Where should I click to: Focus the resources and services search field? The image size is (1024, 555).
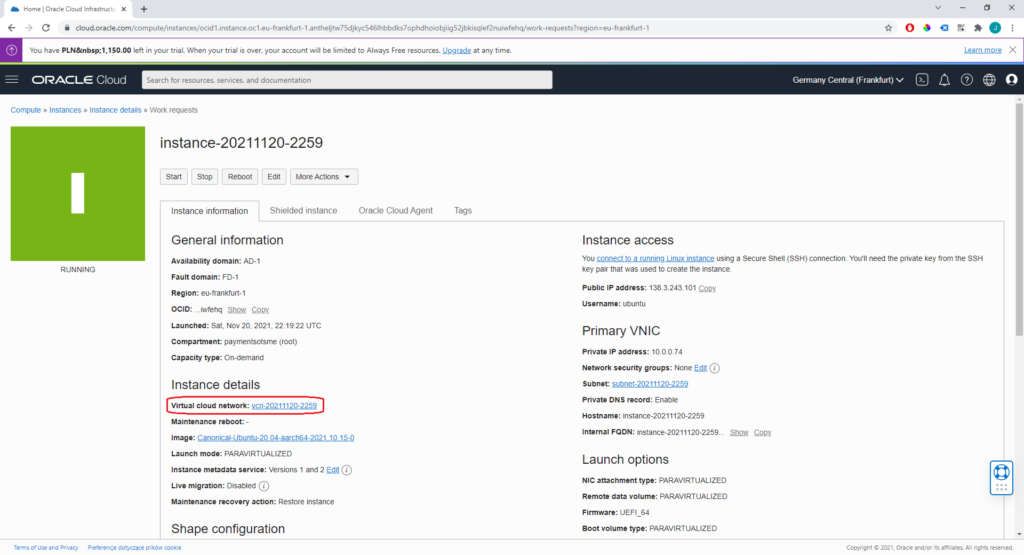point(347,80)
